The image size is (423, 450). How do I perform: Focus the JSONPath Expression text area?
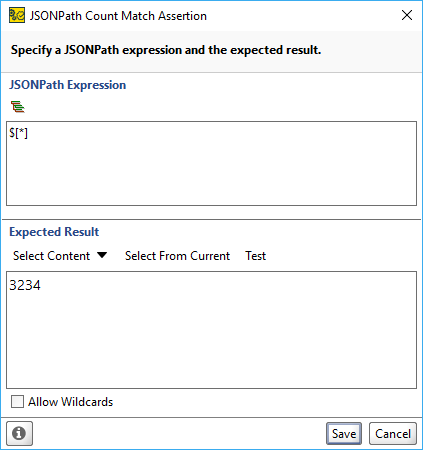click(x=211, y=163)
